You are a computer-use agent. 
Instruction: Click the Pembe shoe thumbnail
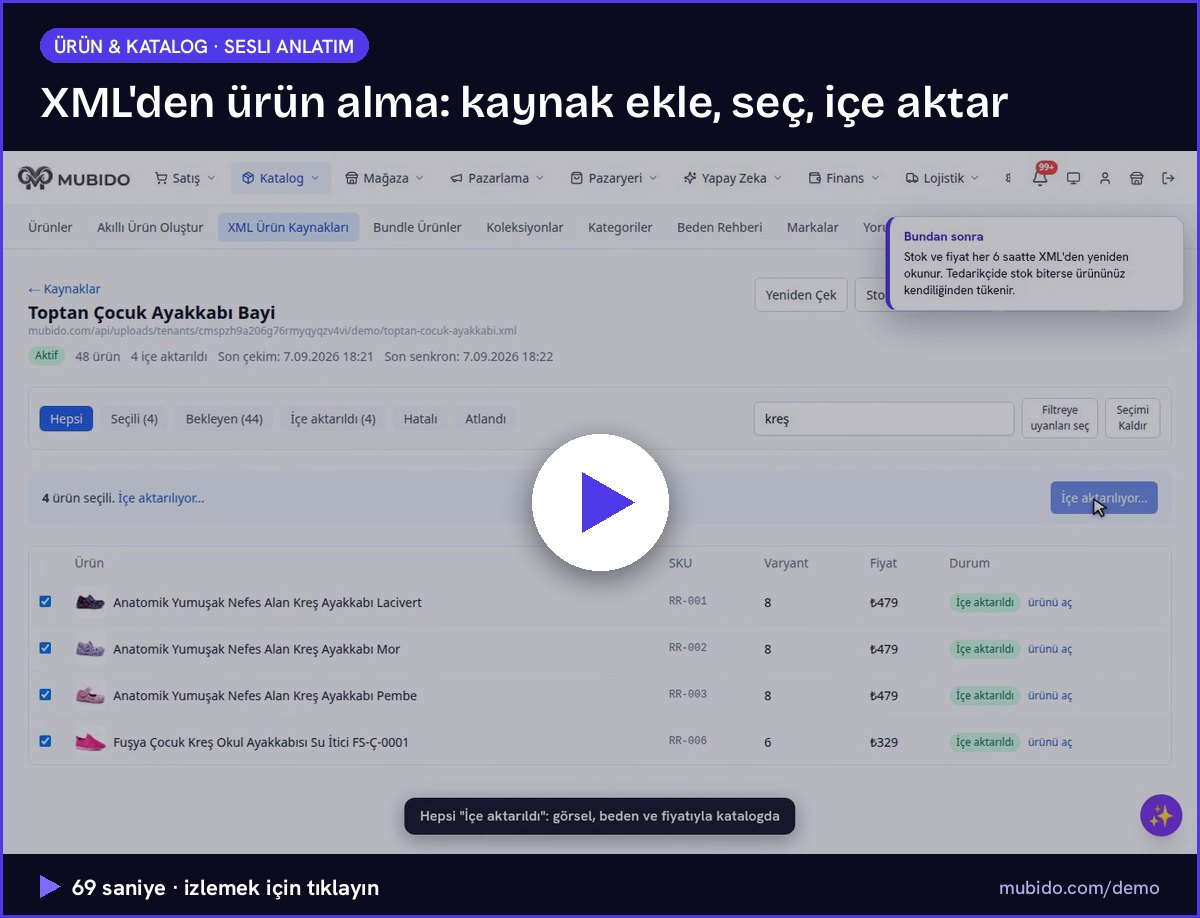pyautogui.click(x=90, y=695)
